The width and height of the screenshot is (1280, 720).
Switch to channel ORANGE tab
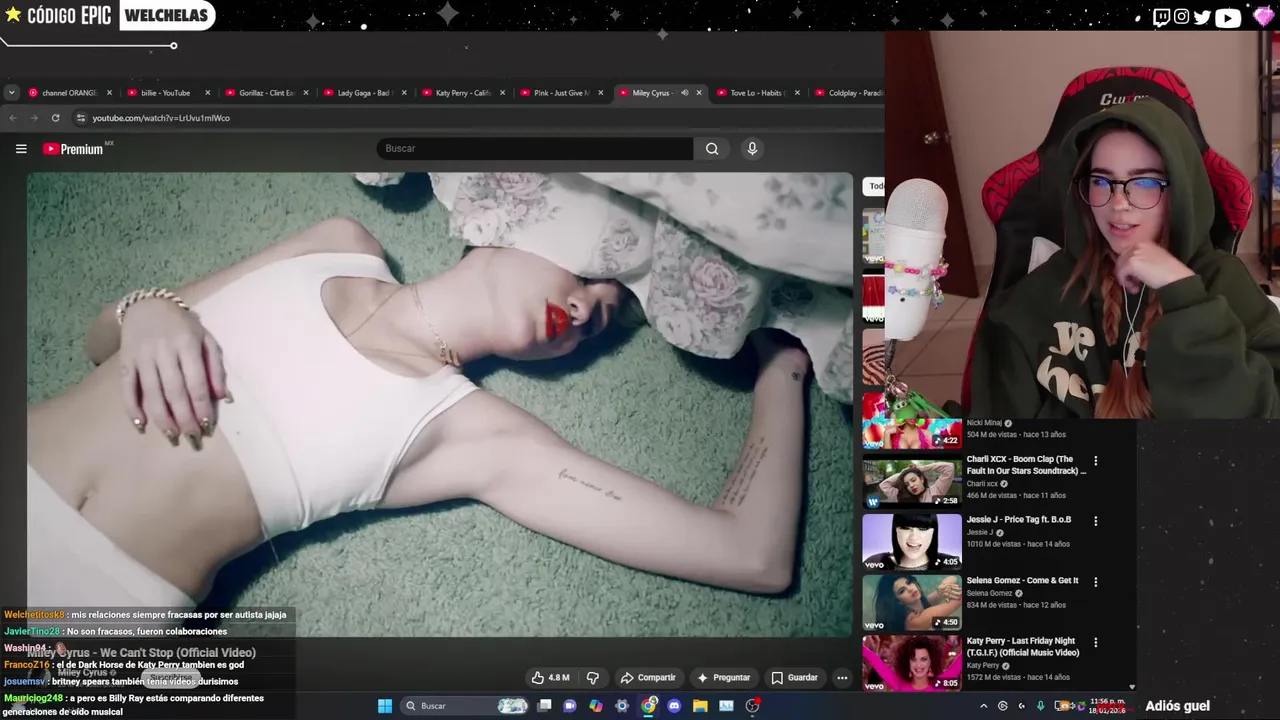point(68,93)
